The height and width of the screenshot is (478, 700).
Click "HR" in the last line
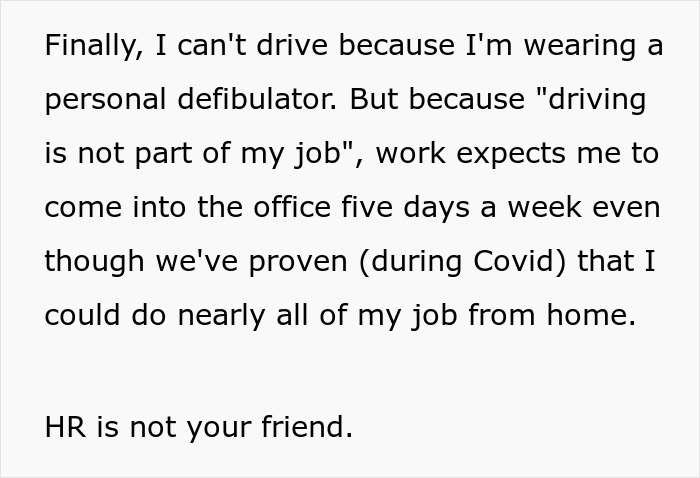click(65, 427)
